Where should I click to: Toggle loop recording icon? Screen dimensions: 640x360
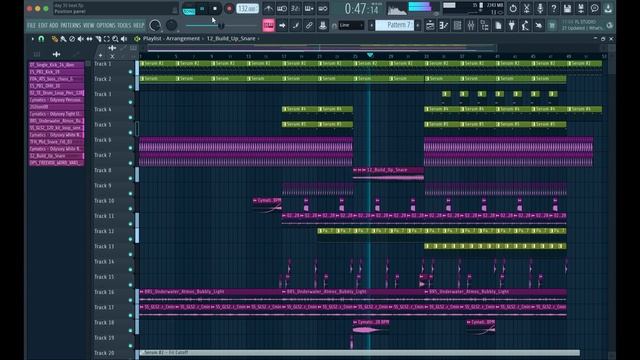tap(322, 9)
